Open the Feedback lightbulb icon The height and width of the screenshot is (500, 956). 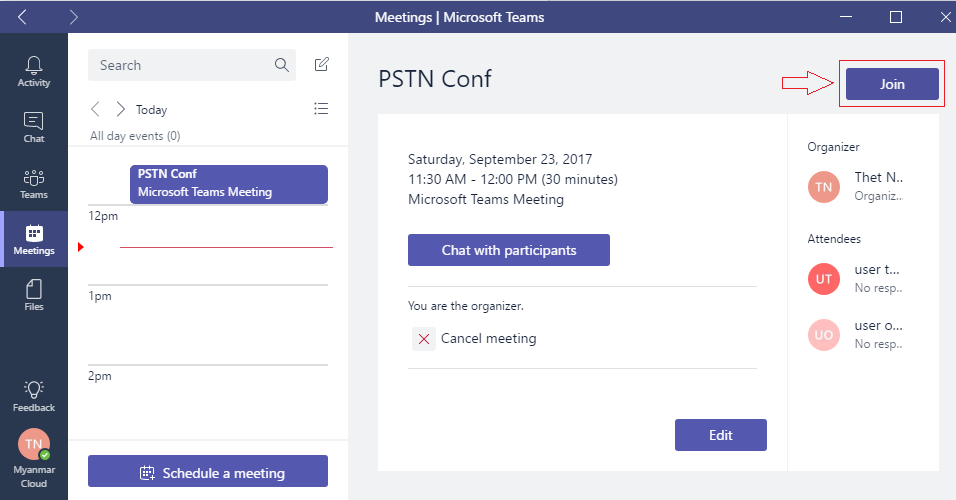click(34, 390)
